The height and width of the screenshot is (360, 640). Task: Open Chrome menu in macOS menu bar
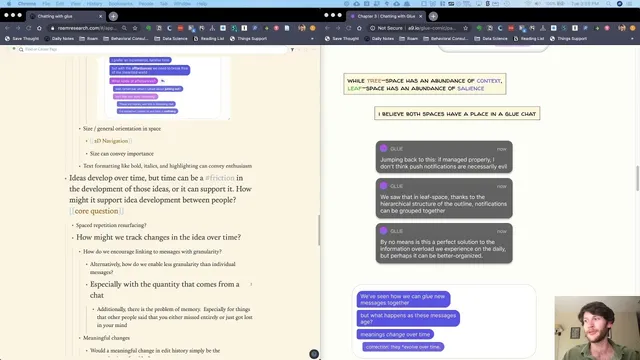click(x=27, y=4)
